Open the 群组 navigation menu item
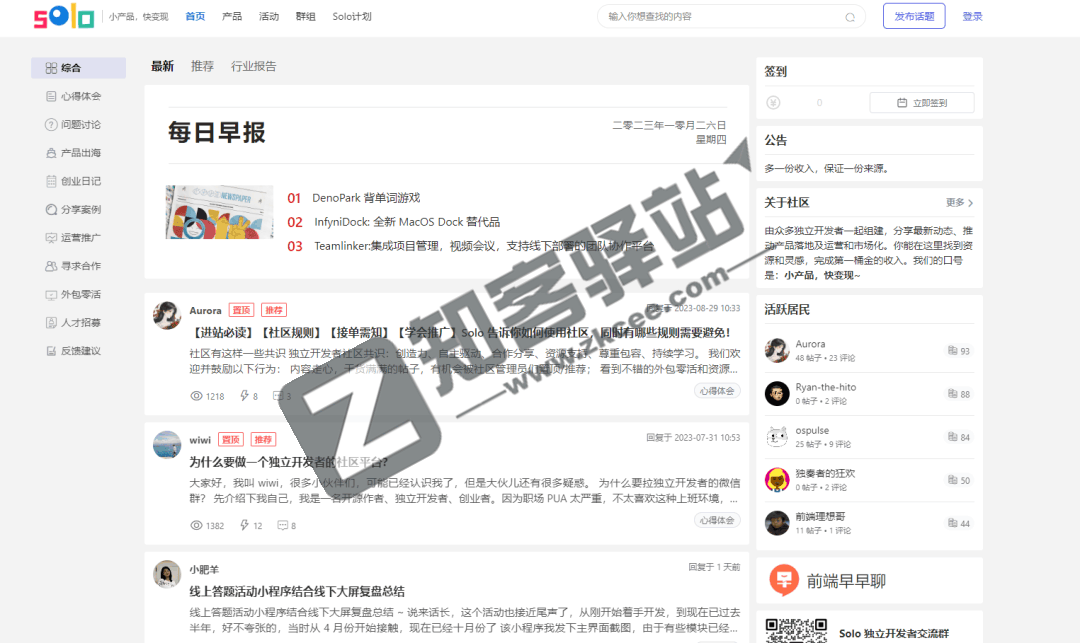The height and width of the screenshot is (643, 1080). tap(305, 17)
